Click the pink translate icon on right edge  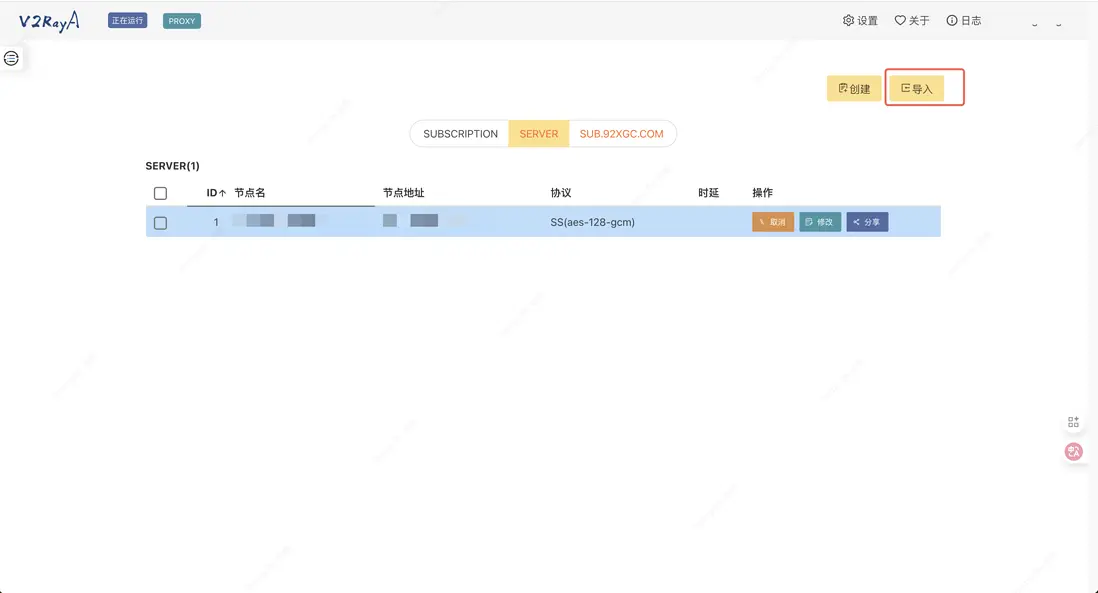(1073, 452)
